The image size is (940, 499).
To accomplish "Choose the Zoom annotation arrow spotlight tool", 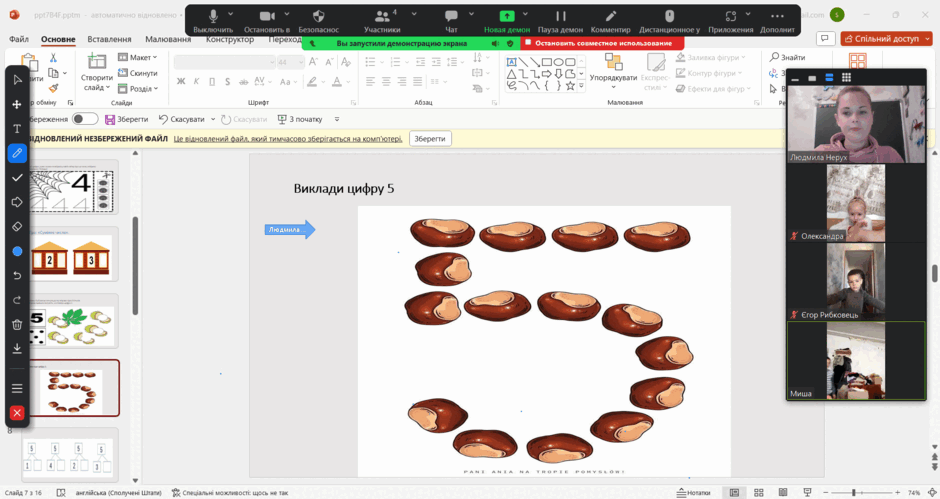I will (17, 202).
